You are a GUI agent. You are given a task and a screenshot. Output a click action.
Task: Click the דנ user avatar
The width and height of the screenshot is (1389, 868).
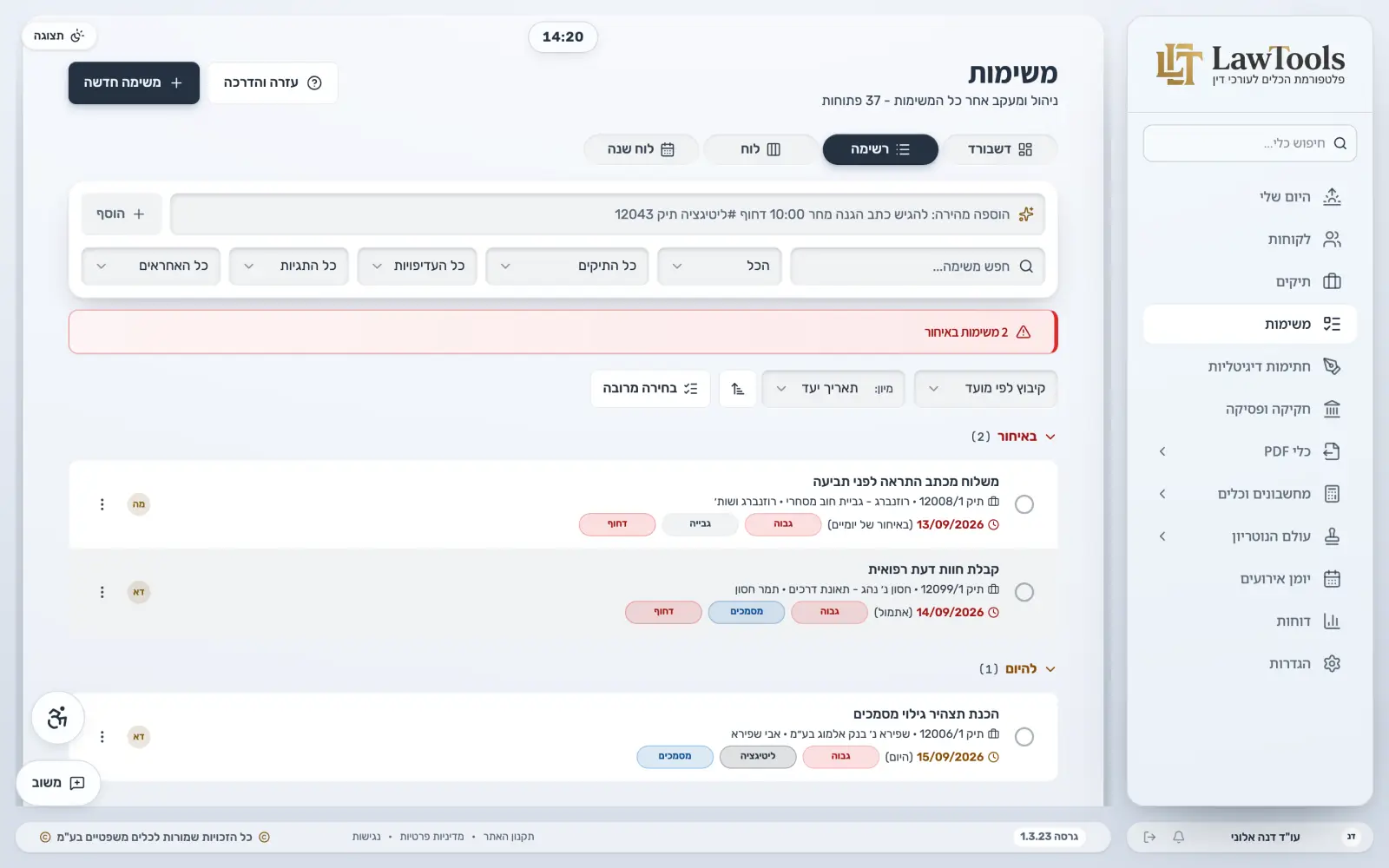(x=1351, y=837)
